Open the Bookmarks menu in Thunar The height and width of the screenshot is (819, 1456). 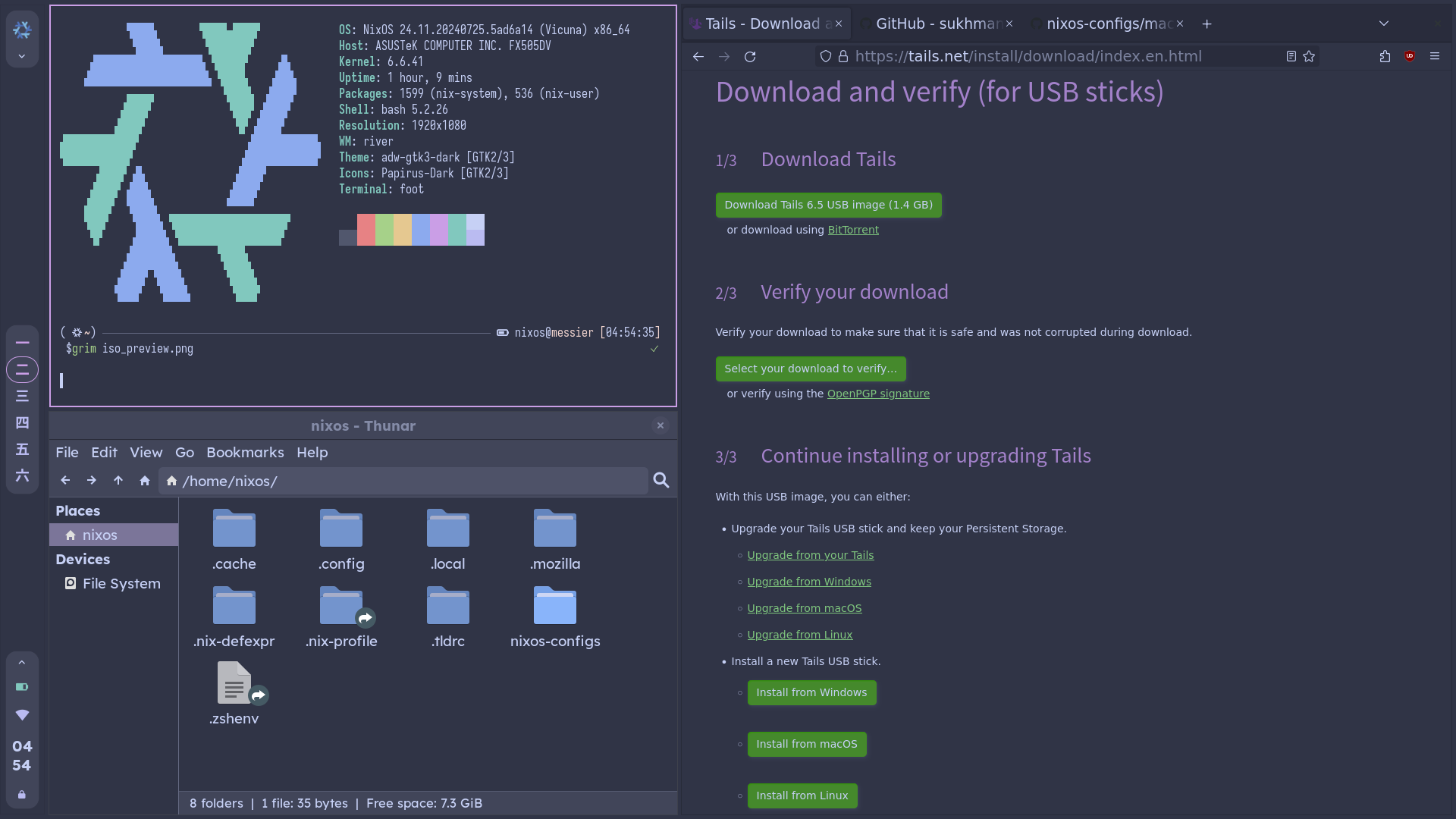tap(245, 452)
